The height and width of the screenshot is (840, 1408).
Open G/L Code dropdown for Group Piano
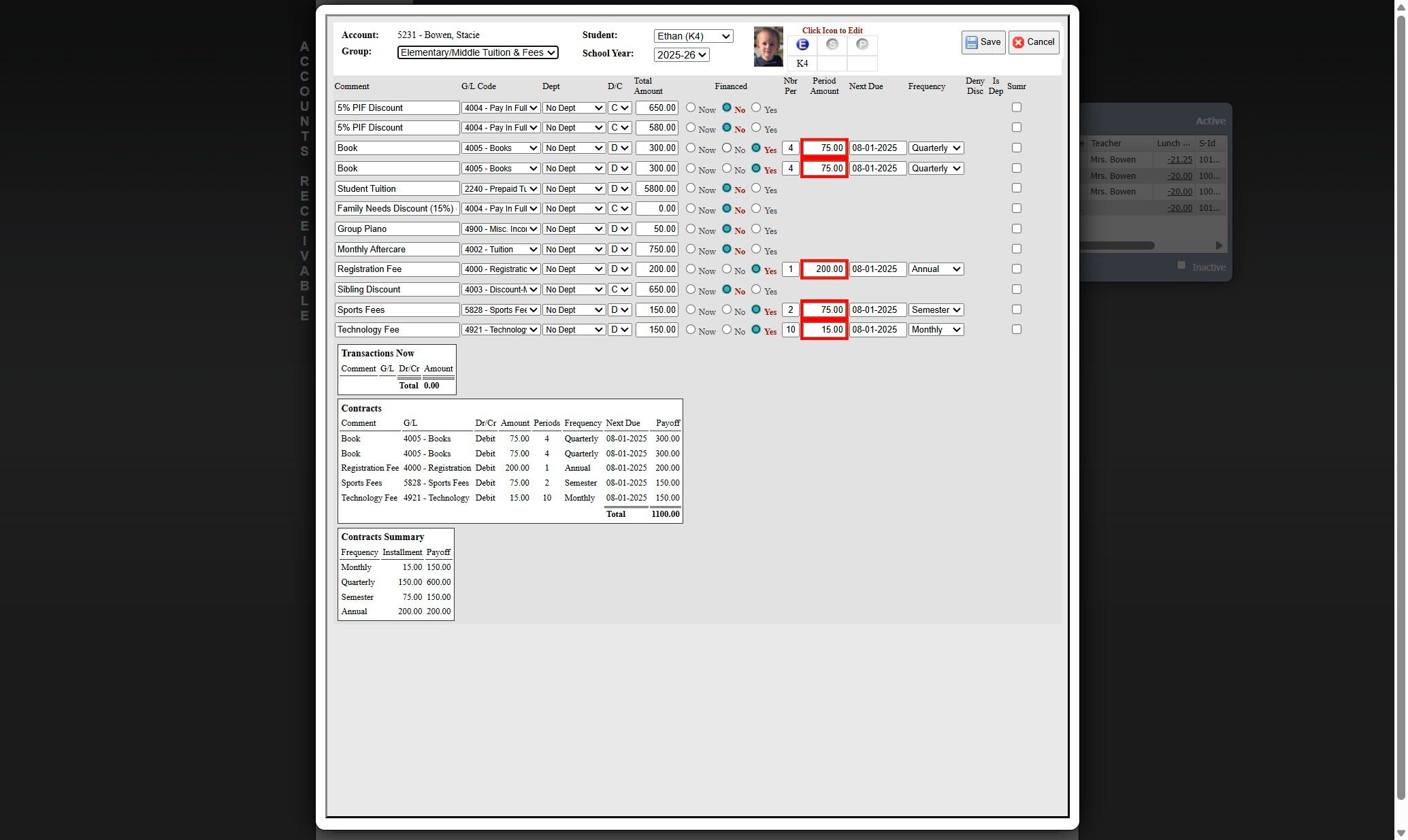point(501,229)
